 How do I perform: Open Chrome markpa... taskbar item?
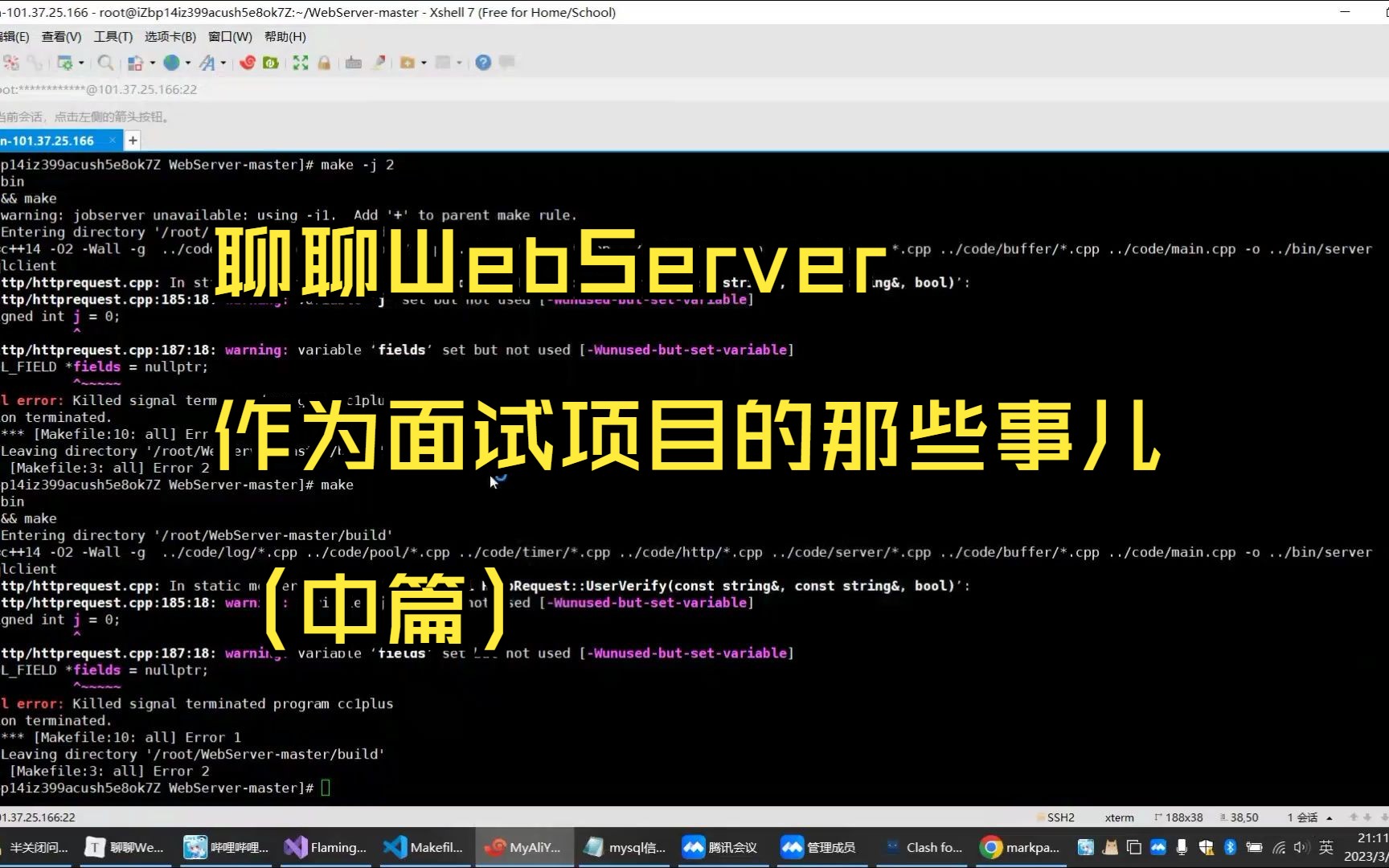point(1021,847)
